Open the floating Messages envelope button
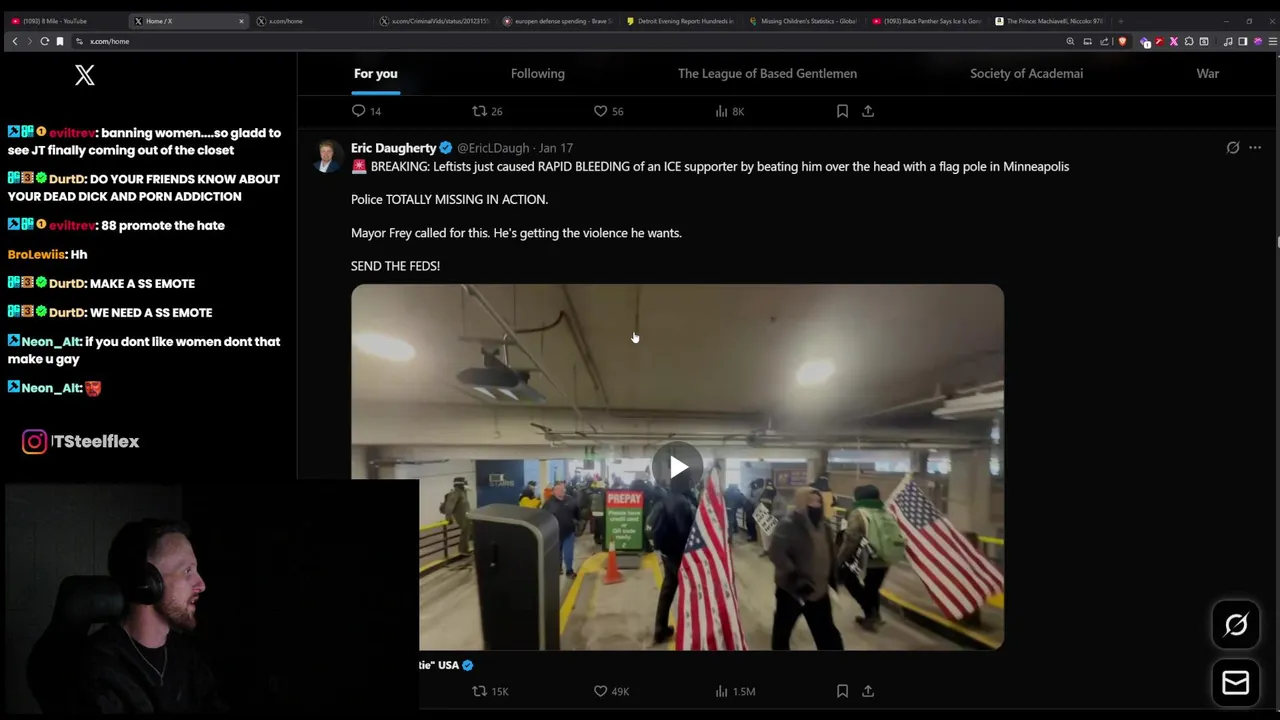This screenshot has height=720, width=1280. [x=1236, y=683]
